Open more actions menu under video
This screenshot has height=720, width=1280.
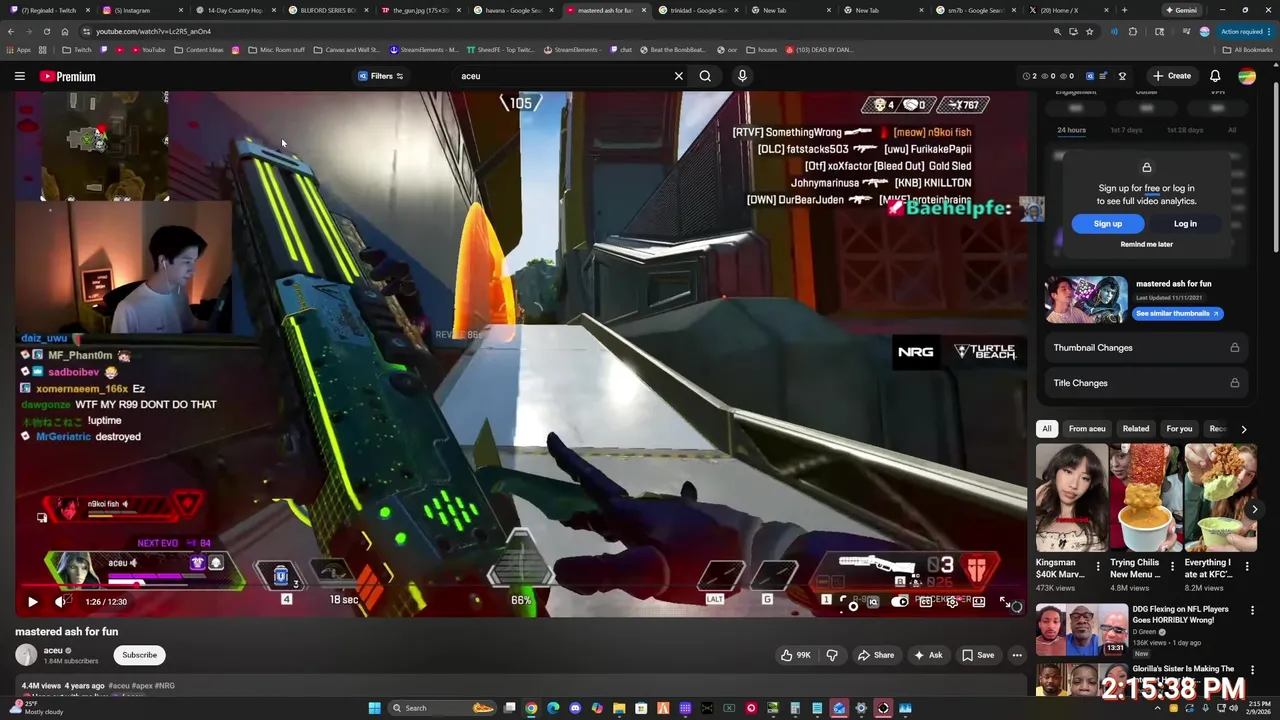[1016, 655]
